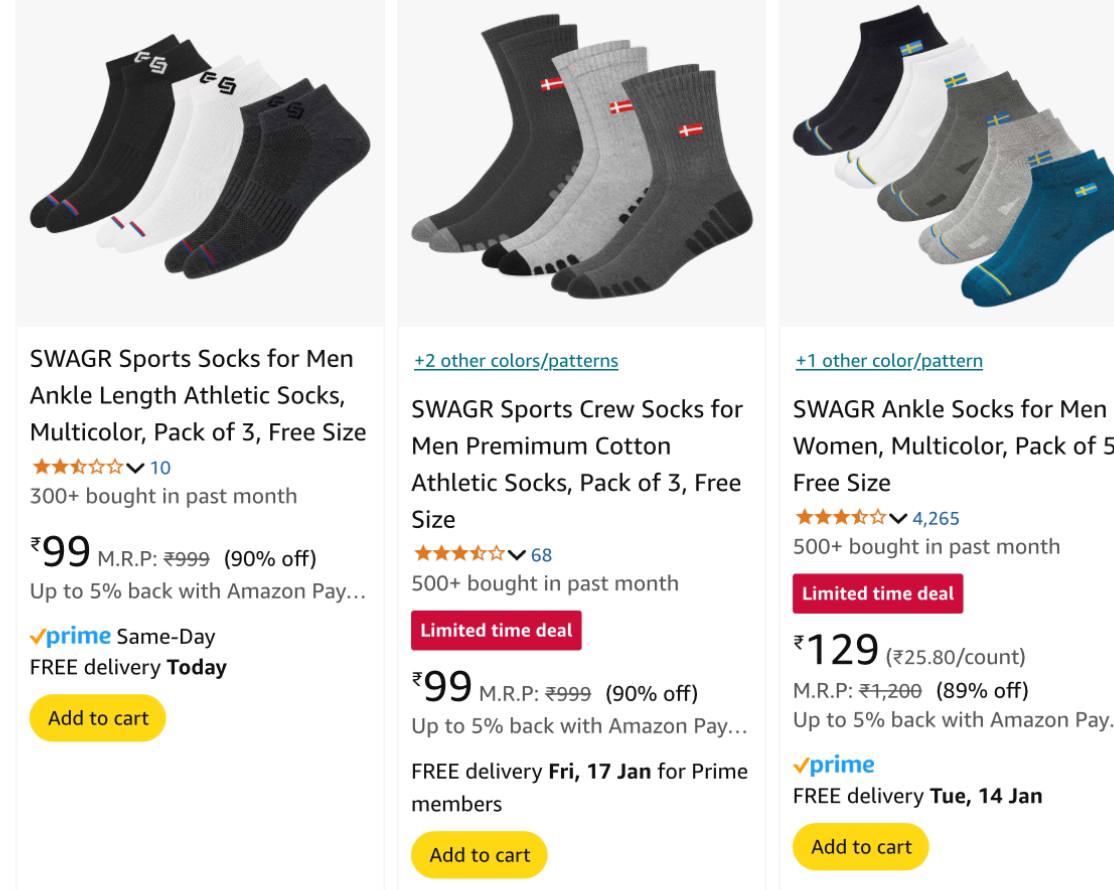The height and width of the screenshot is (890, 1114).
Task: Add pack of 5 ankle socks to cart
Action: 861,847
